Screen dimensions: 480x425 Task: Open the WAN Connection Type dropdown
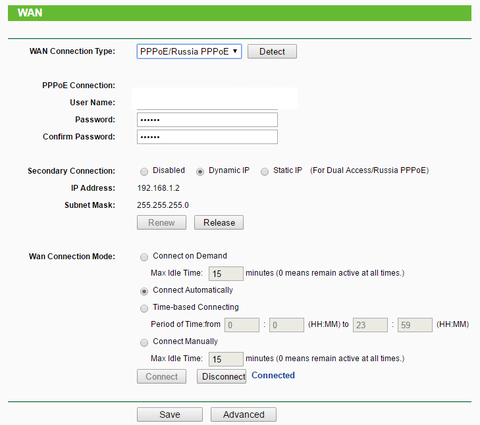(x=189, y=52)
